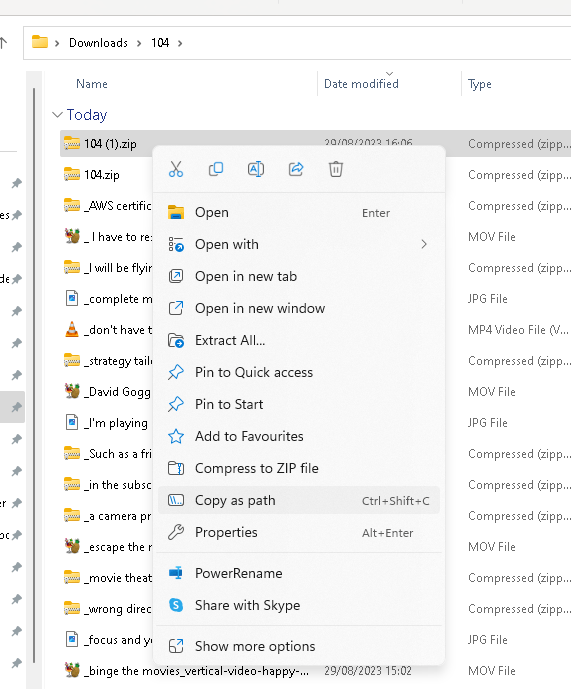Select Show more options
Viewport: 571px width, 689px height.
299,646
